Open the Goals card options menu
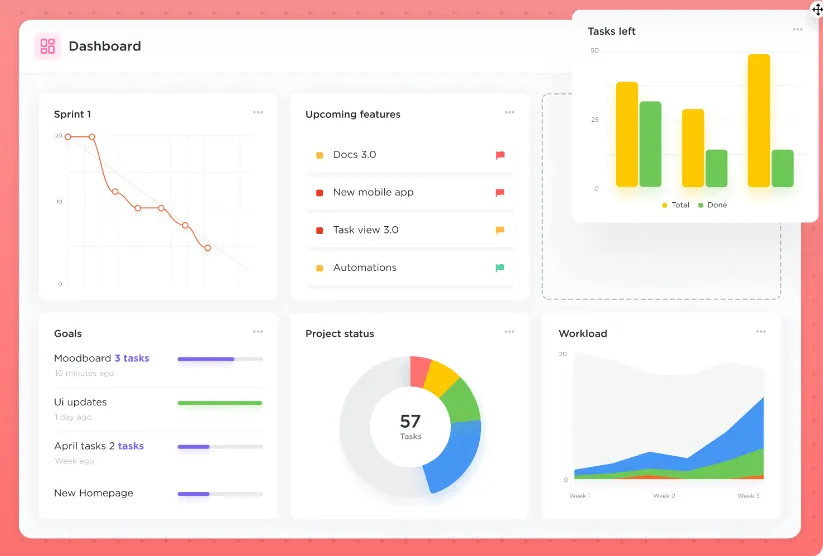 coord(258,332)
